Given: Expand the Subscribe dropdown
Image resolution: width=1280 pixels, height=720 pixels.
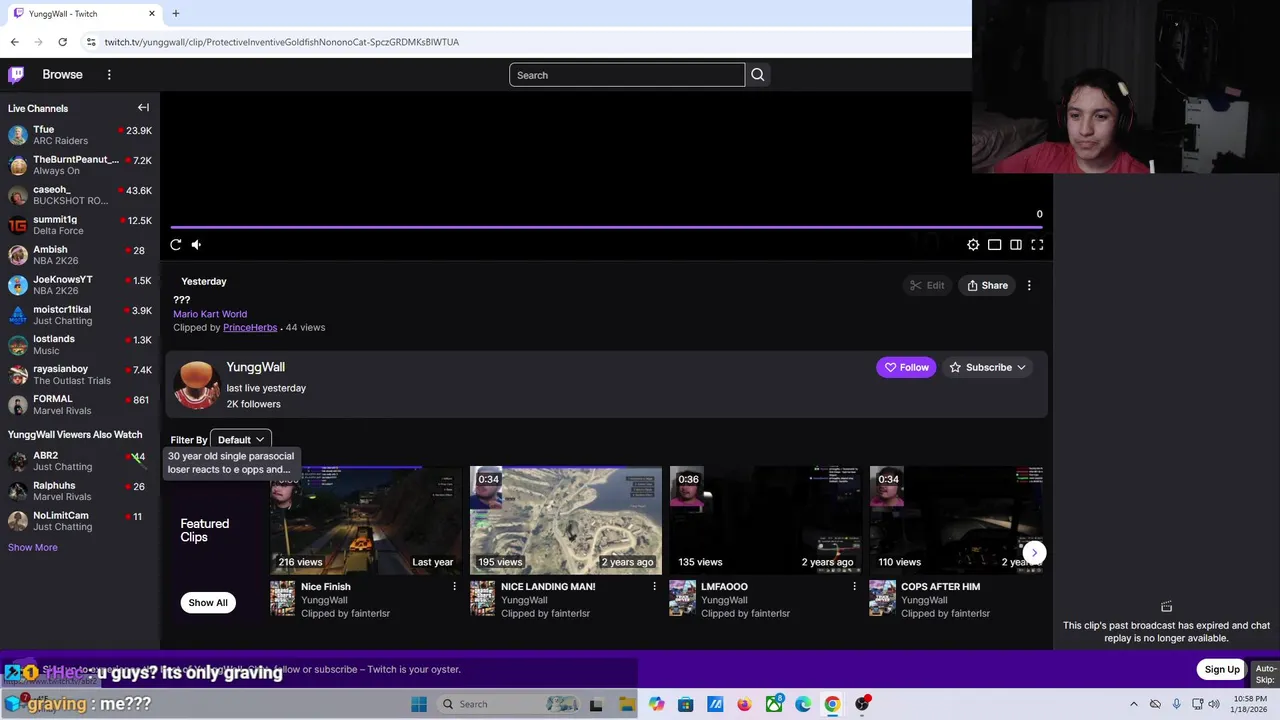Looking at the screenshot, I should point(987,367).
